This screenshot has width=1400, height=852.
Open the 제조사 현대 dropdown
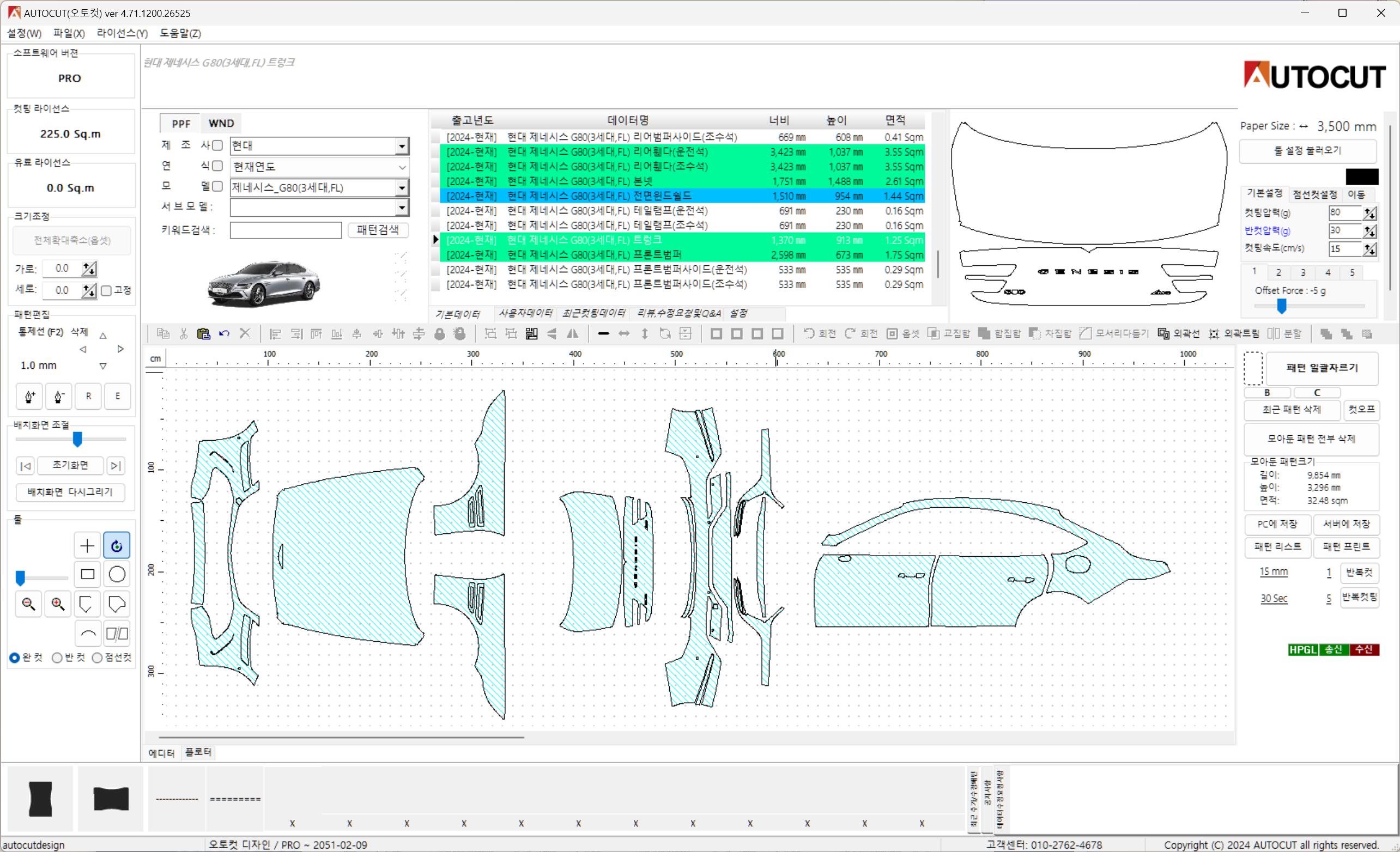point(402,146)
